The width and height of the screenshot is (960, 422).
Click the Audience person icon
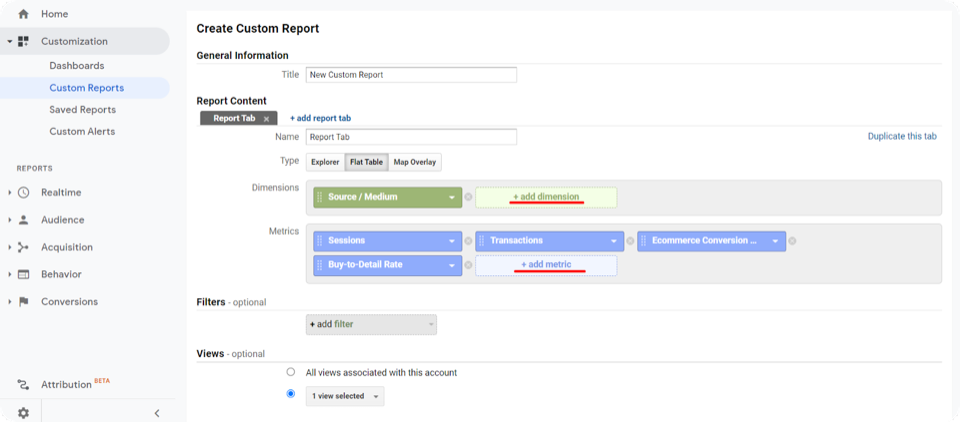[23, 220]
